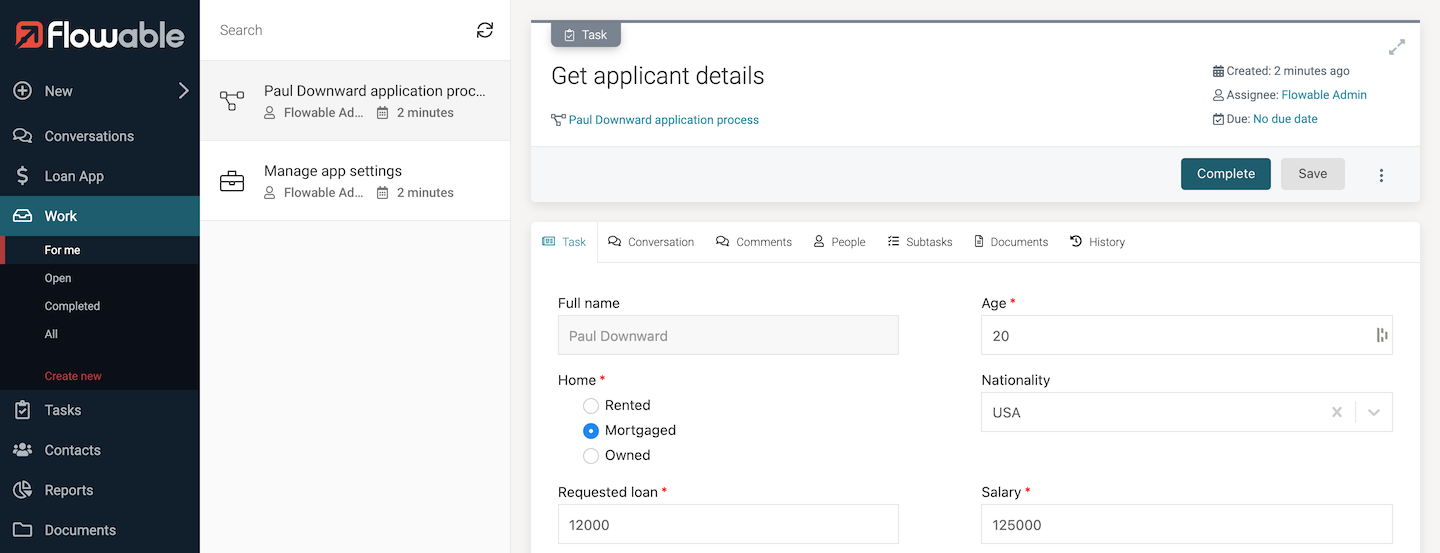Switch to the History tab
This screenshot has width=1440, height=553.
(x=1097, y=242)
